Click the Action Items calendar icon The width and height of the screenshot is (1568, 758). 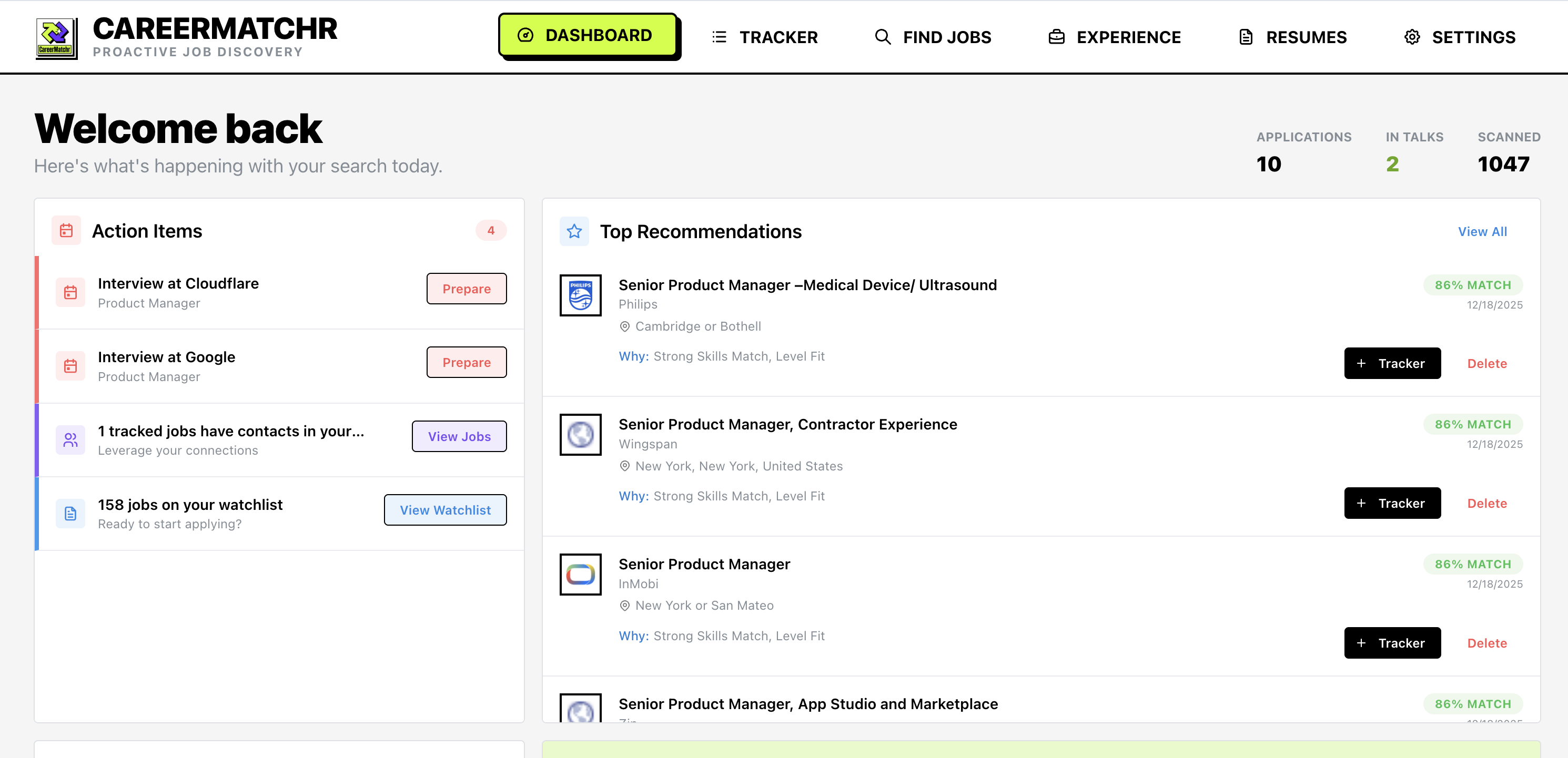[66, 231]
